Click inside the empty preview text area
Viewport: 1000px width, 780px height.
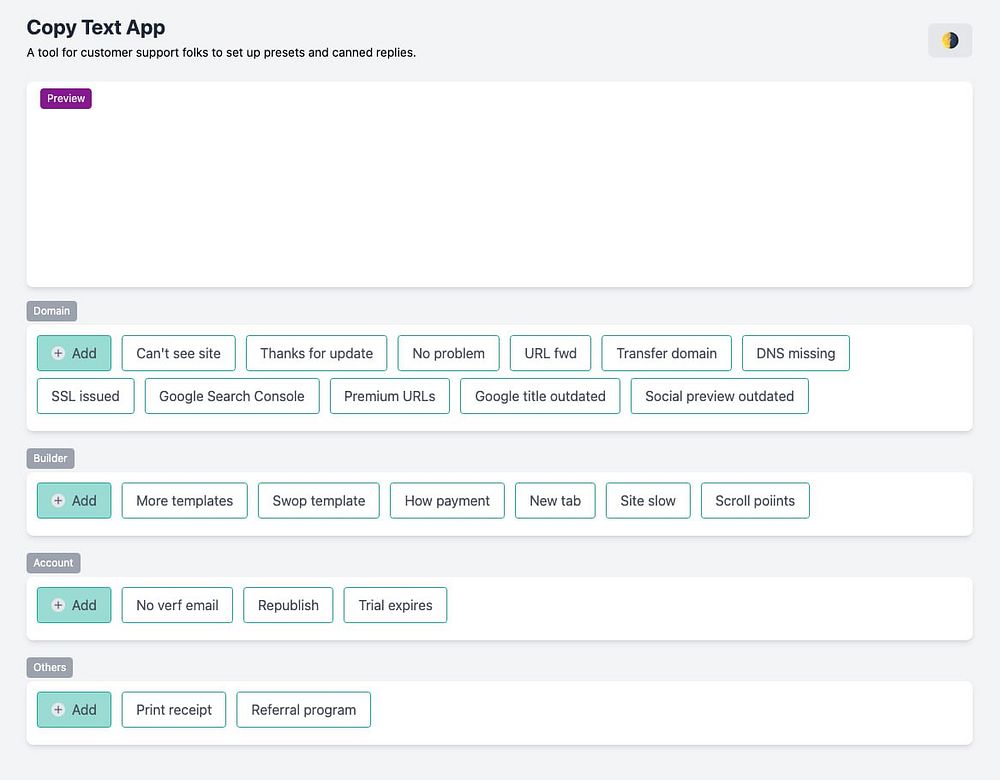tap(500, 200)
